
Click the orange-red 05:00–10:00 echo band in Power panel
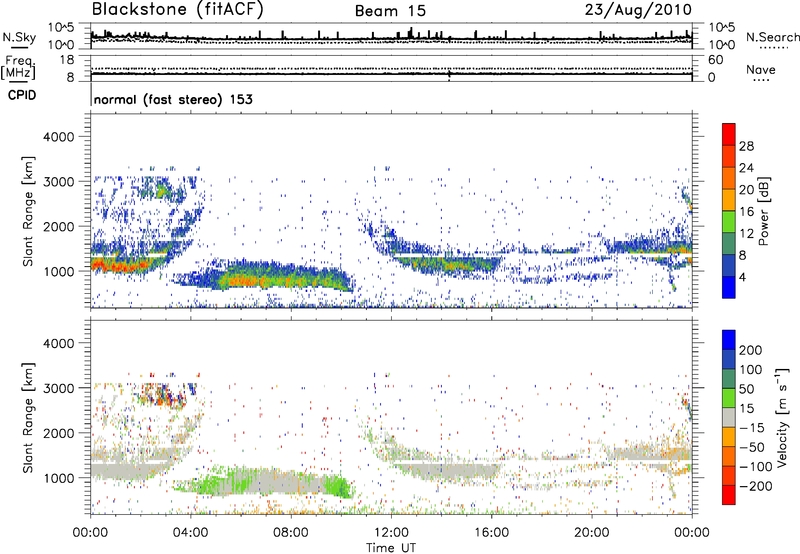[286, 281]
